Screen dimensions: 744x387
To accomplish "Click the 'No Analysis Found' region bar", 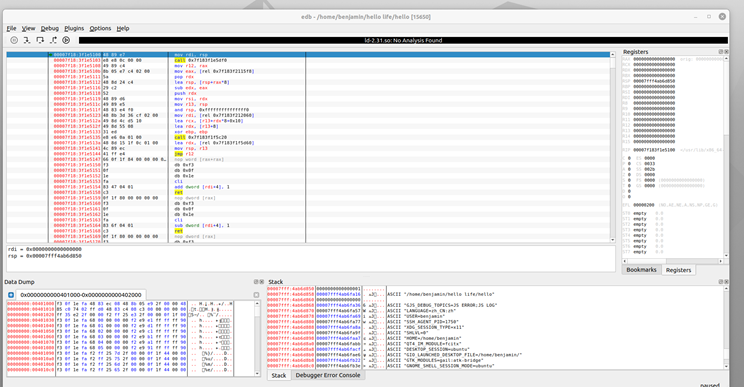I will (403, 40).
